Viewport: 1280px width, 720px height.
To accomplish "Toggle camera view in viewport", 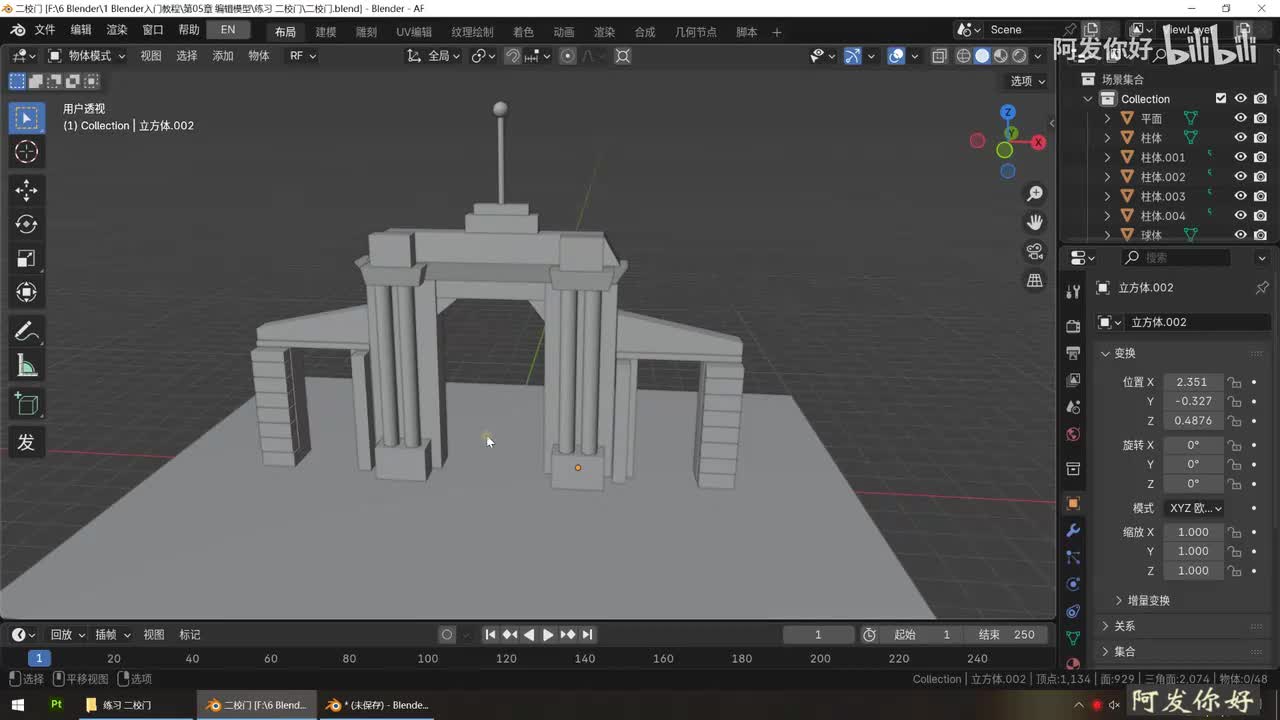I will point(1035,251).
